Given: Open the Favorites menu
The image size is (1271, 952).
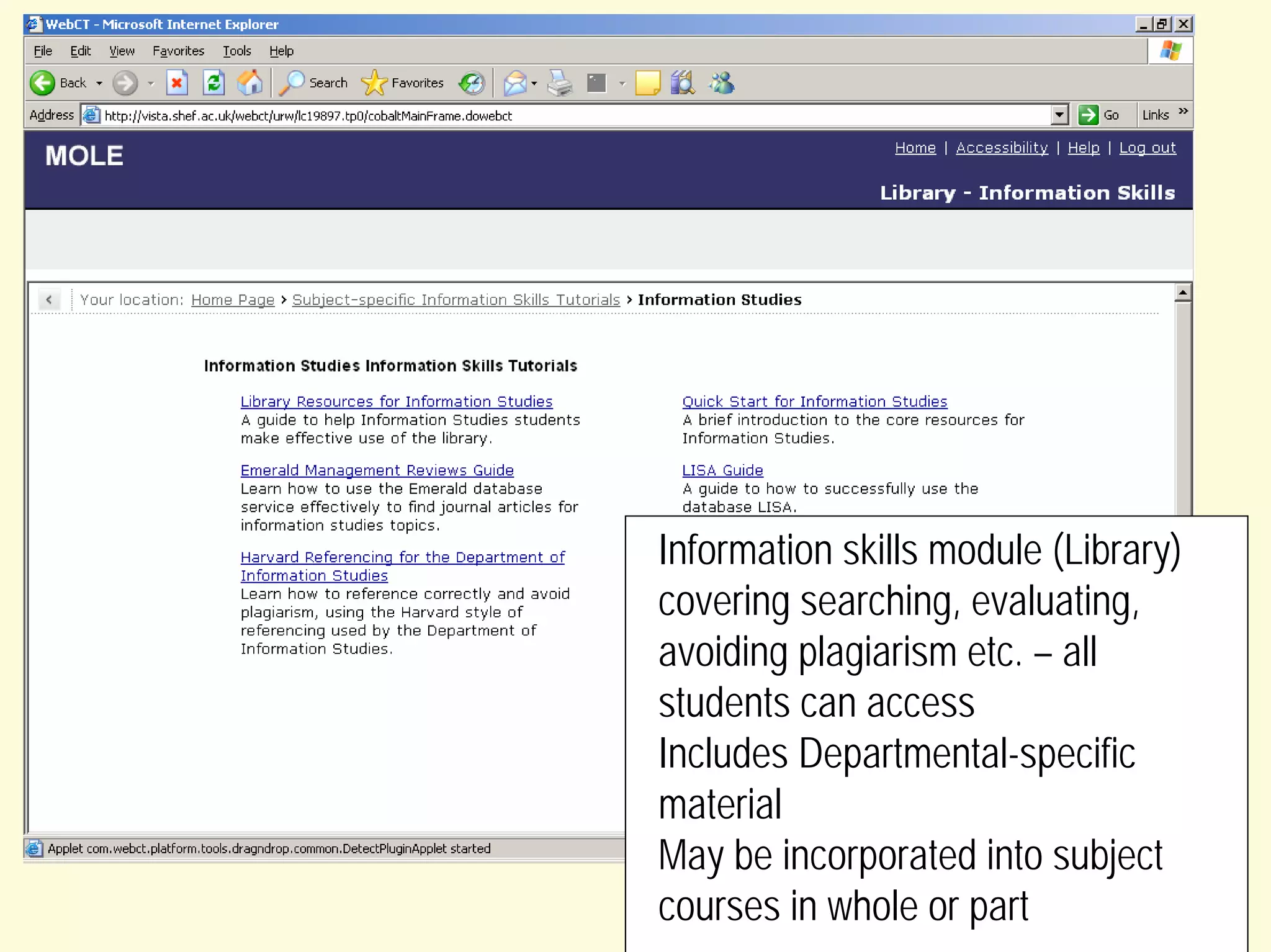Looking at the screenshot, I should (178, 51).
